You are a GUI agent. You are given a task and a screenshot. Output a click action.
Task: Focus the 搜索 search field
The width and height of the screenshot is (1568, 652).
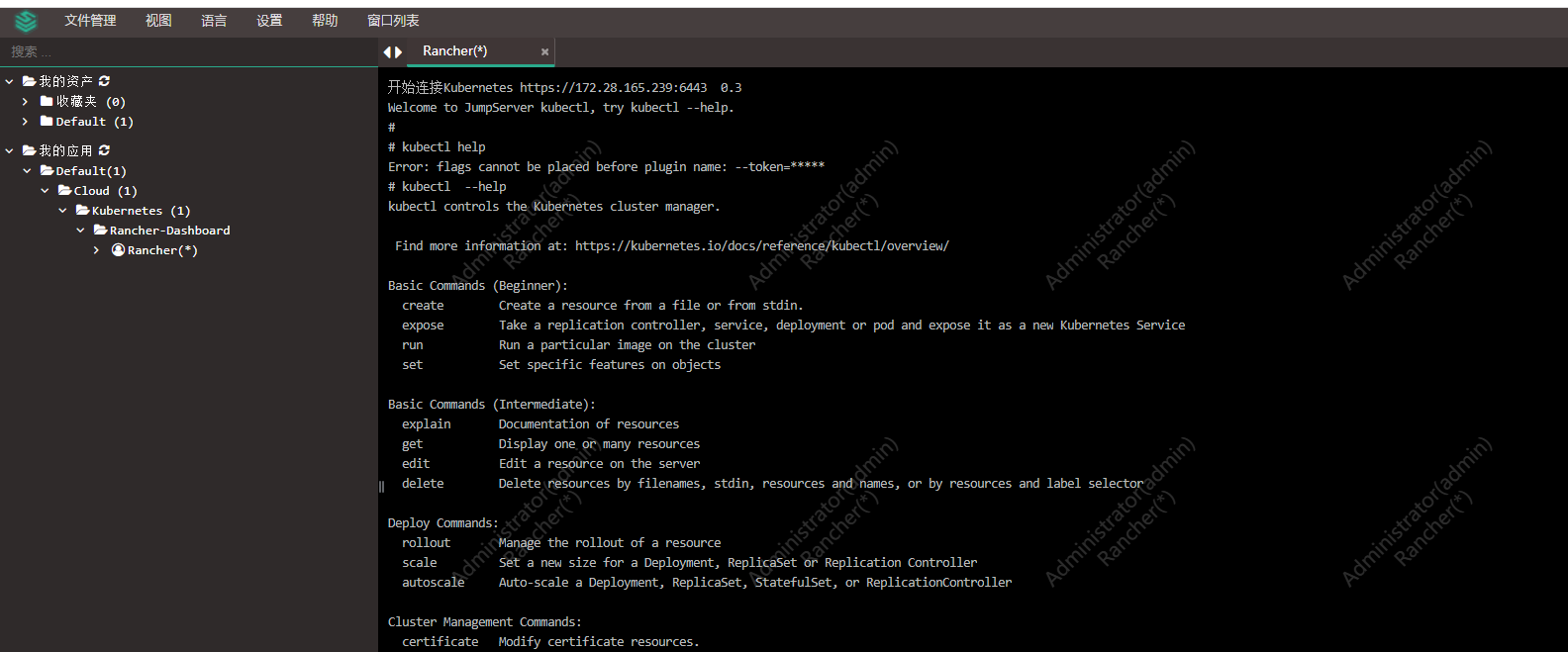pos(188,51)
